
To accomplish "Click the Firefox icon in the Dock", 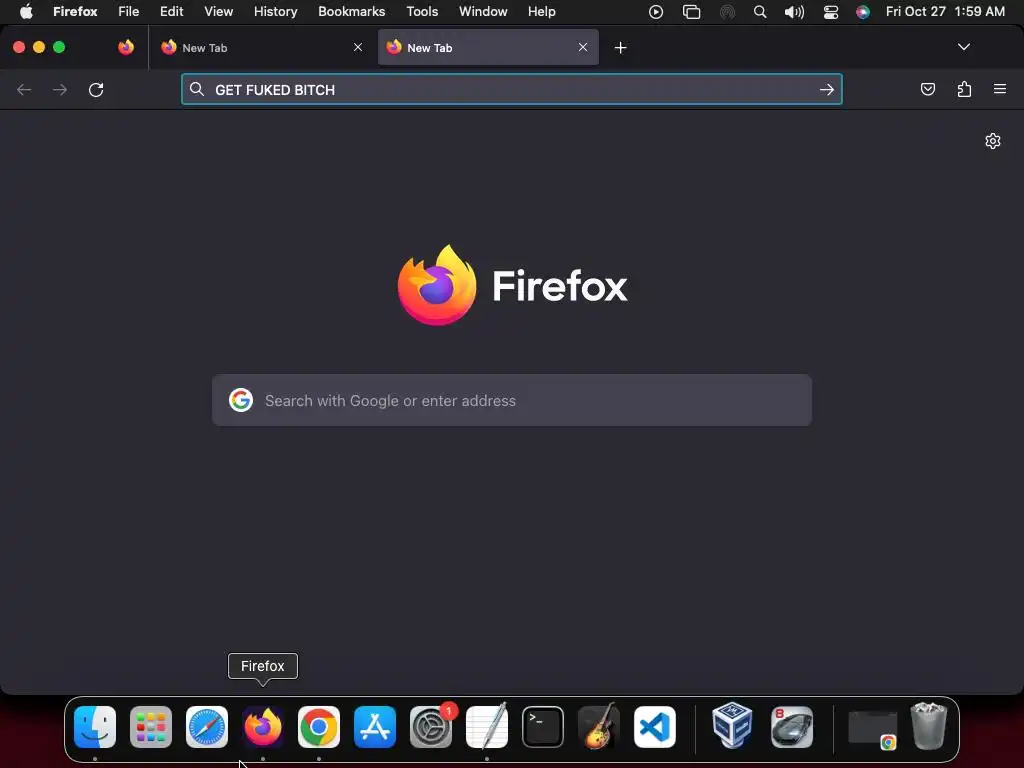I will click(263, 727).
